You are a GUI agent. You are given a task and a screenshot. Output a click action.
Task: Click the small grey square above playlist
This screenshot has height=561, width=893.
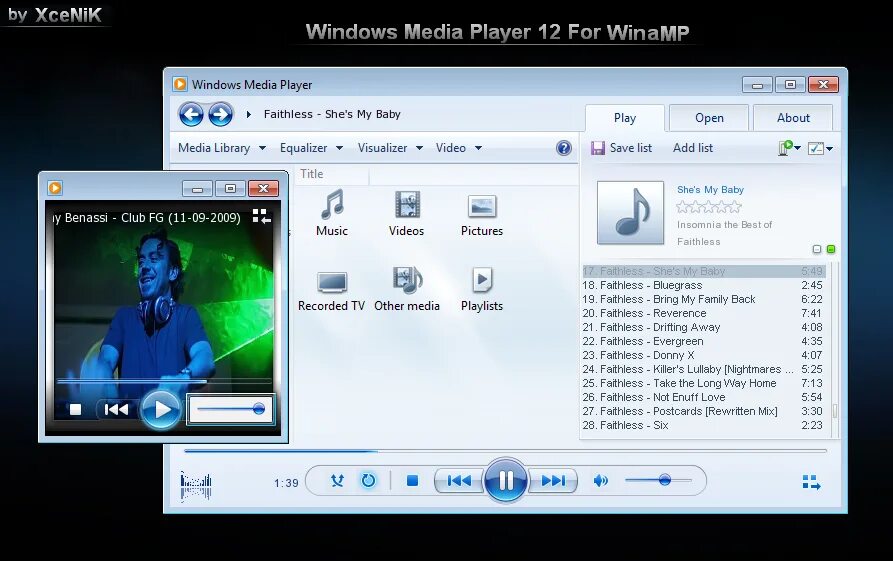tap(817, 249)
